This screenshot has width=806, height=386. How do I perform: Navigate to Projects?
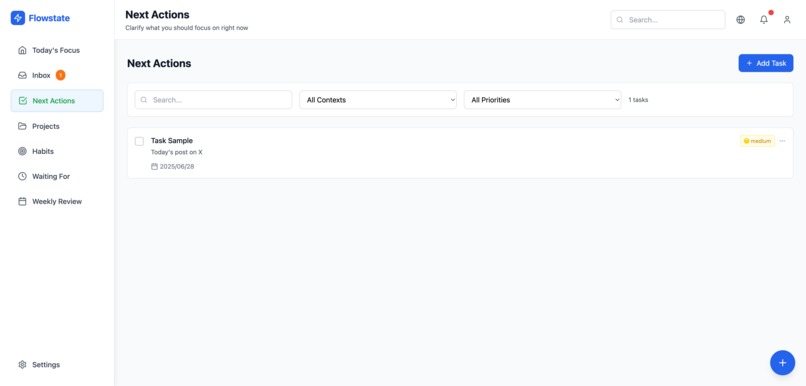57,126
